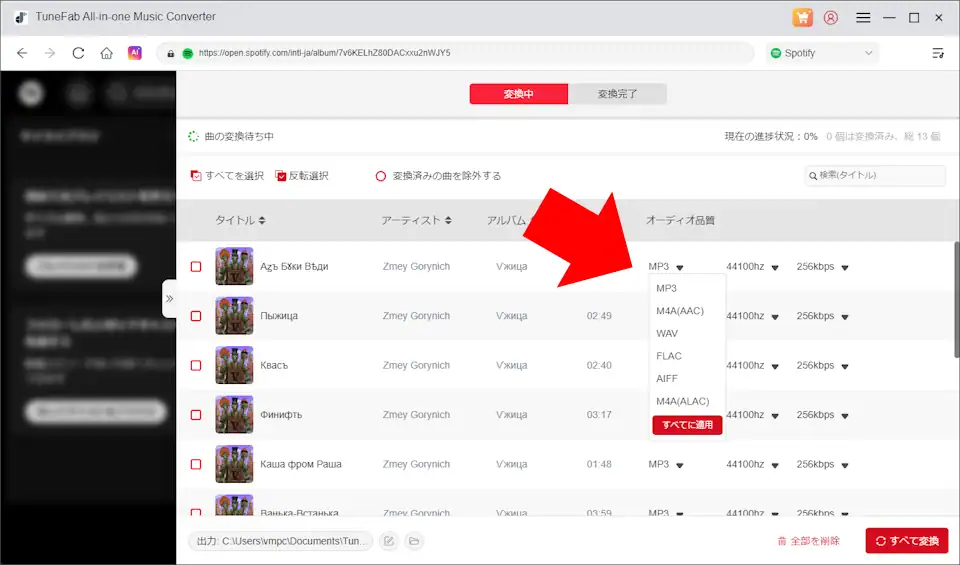Open the output folder icon
This screenshot has width=960, height=565.
click(x=413, y=541)
